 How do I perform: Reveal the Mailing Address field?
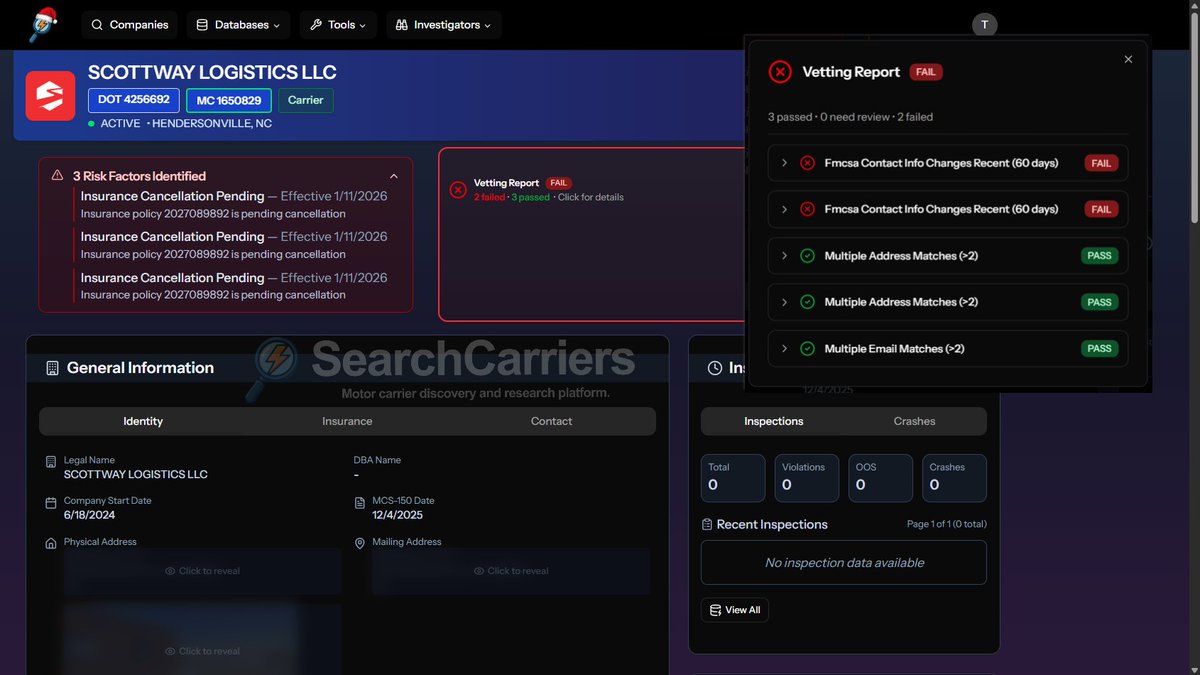[x=511, y=571]
